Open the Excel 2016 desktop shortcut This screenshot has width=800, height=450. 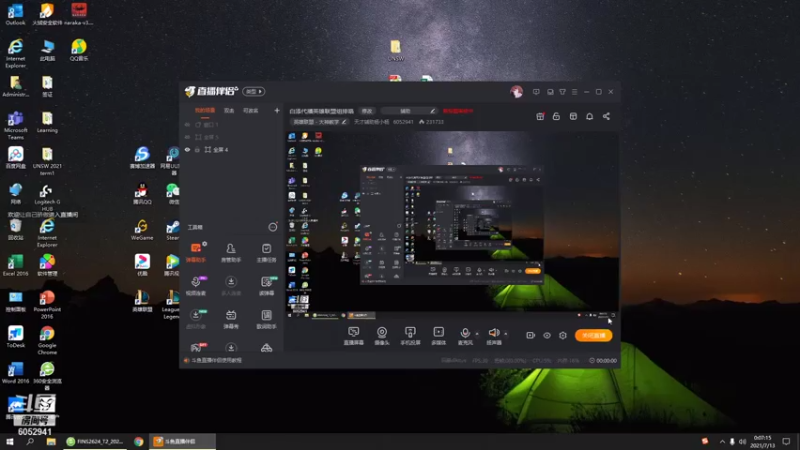[x=15, y=265]
